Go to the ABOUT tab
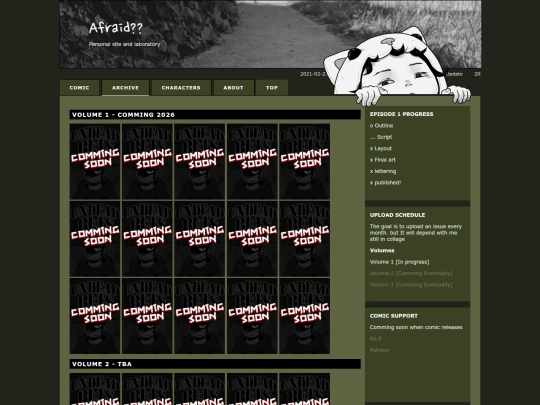Image resolution: width=540 pixels, height=405 pixels. point(233,88)
